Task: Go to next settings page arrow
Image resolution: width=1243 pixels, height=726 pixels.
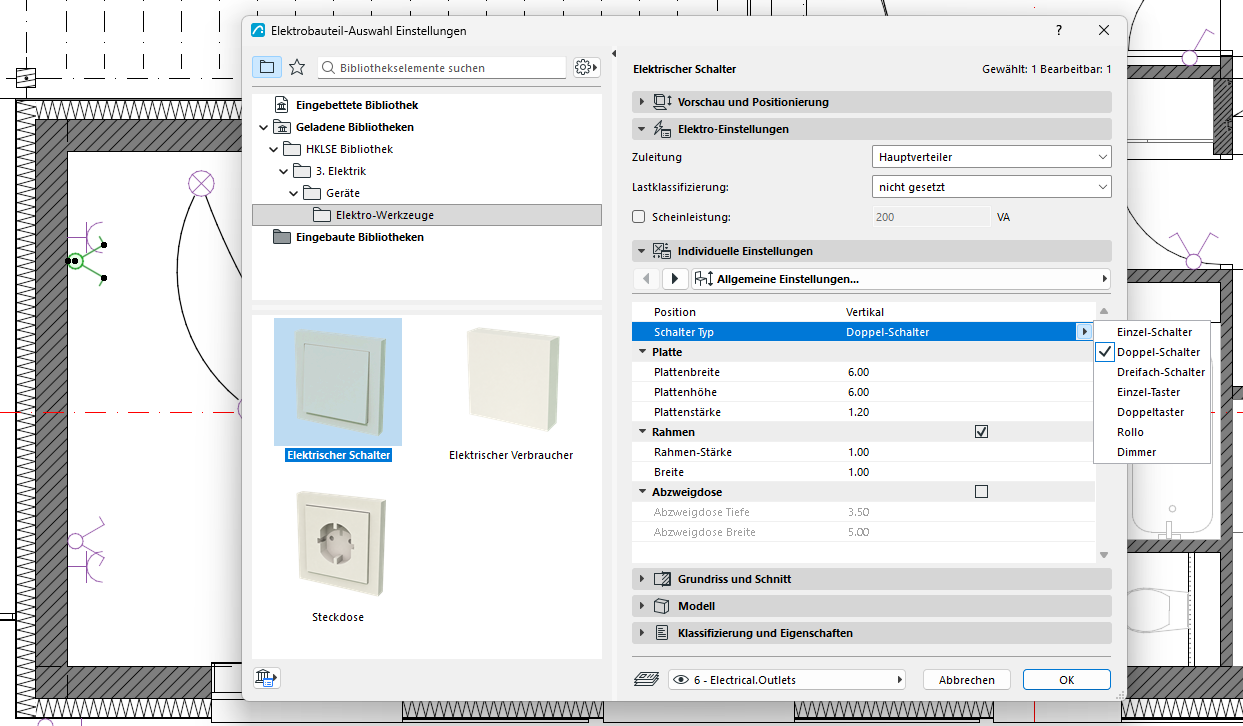Action: coord(675,279)
